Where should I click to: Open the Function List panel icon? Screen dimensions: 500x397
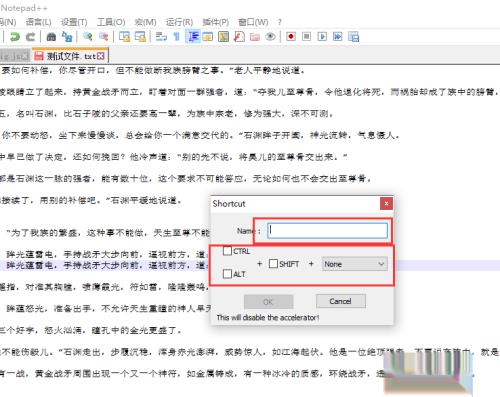239,36
